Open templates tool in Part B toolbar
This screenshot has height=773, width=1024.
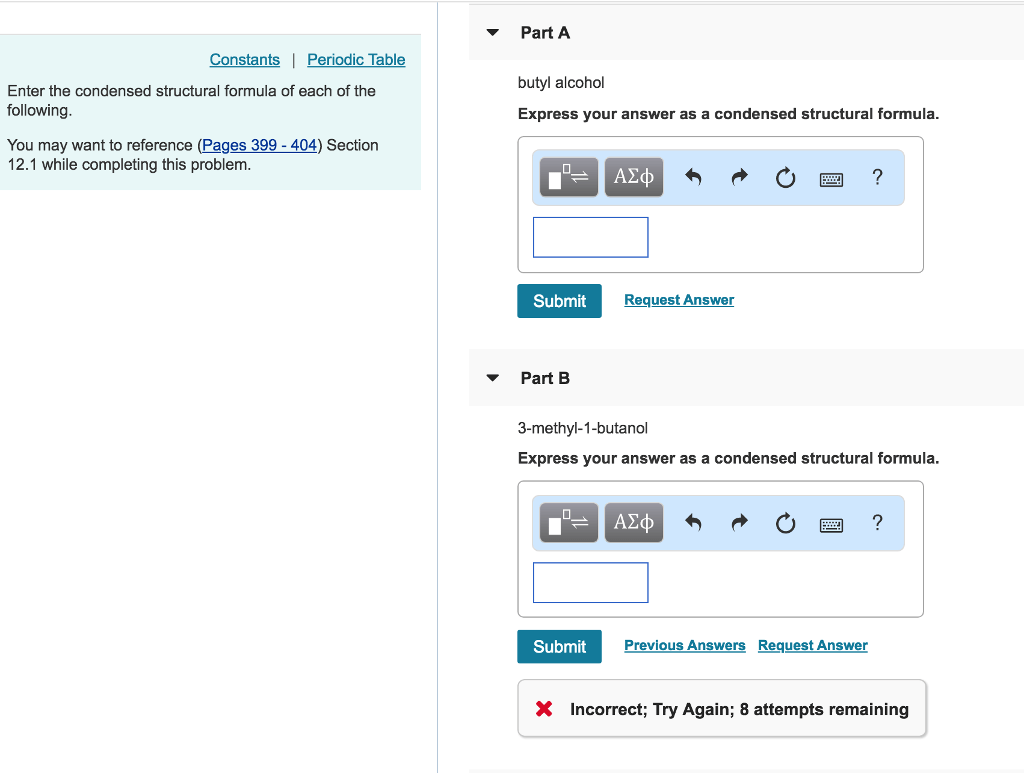tap(568, 522)
